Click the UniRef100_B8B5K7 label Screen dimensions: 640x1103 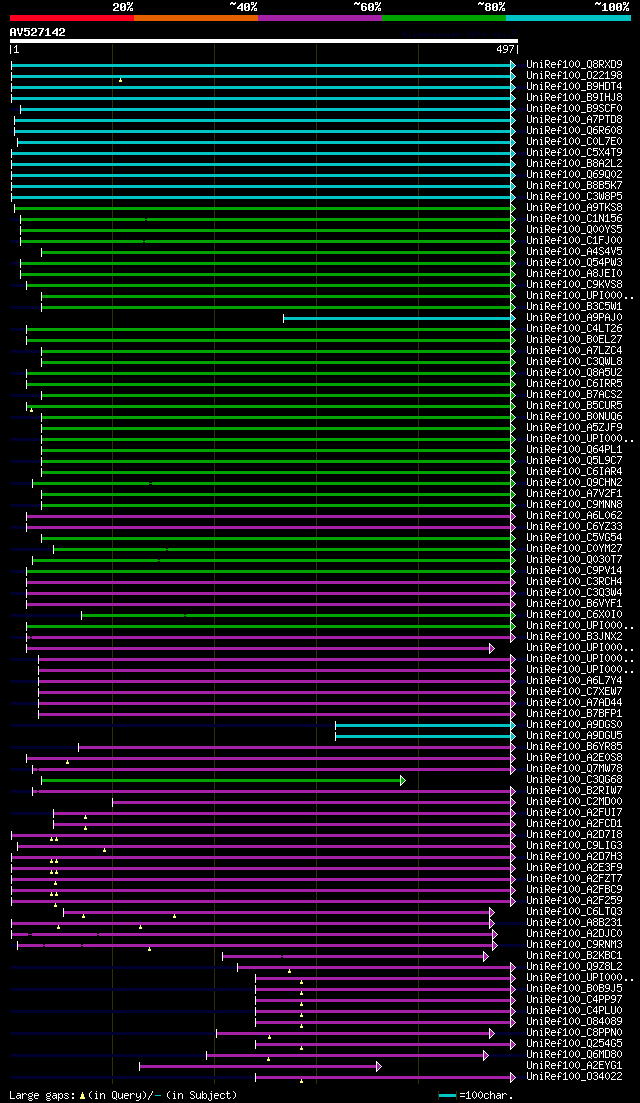(x=574, y=186)
